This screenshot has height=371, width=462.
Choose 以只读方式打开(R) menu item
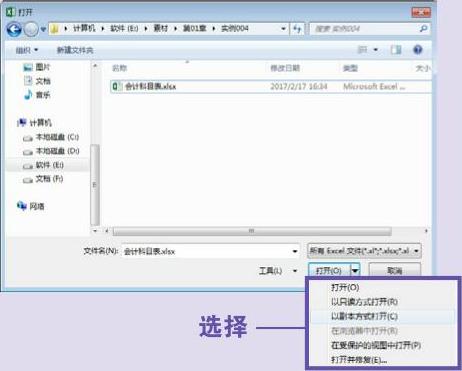pyautogui.click(x=364, y=302)
